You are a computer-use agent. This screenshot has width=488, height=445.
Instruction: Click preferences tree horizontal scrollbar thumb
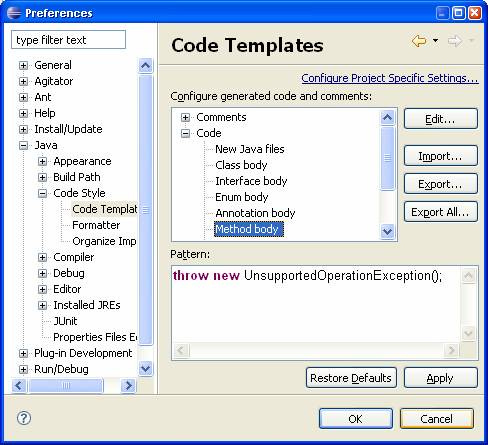pos(66,386)
